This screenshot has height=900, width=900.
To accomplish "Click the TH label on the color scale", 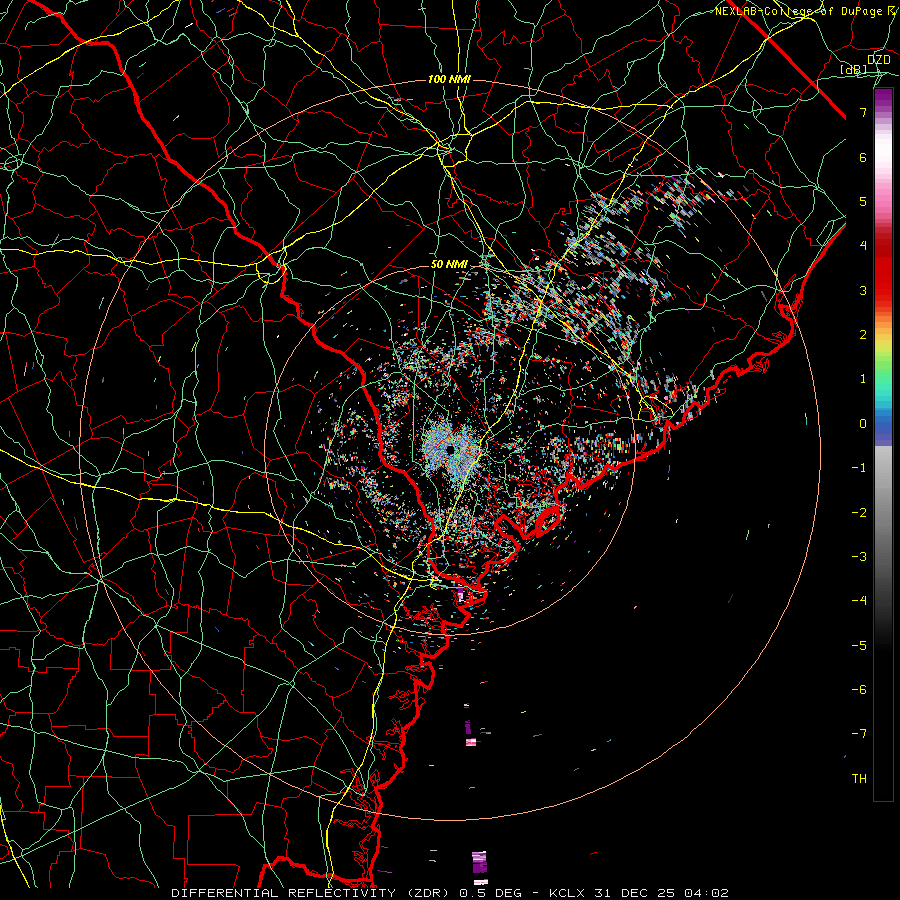I will coord(859,779).
